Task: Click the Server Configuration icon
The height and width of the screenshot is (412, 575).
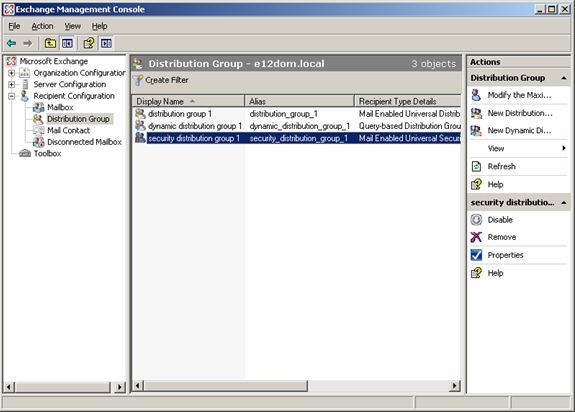Action: (25, 84)
